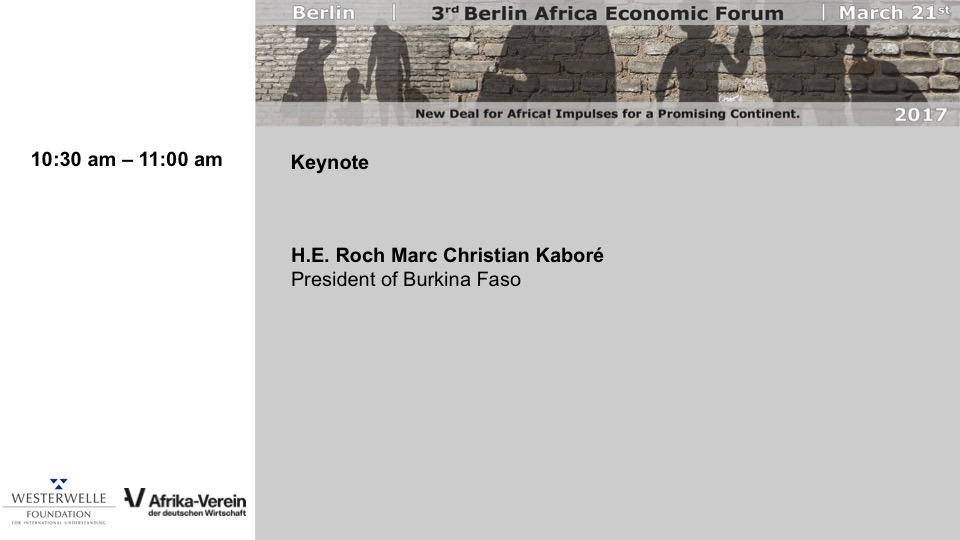Click the "Afrika-Verein" logo wordmark
960x540 pixels.
pos(197,498)
